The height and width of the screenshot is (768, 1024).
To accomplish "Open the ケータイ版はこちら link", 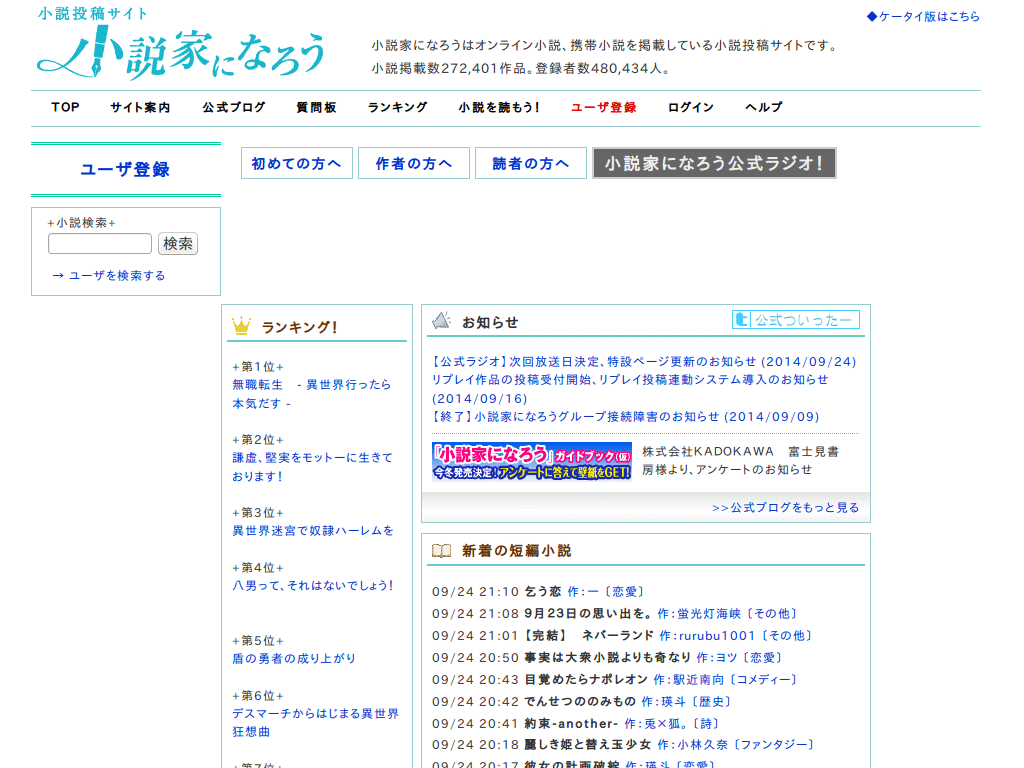I will pyautogui.click(x=923, y=16).
